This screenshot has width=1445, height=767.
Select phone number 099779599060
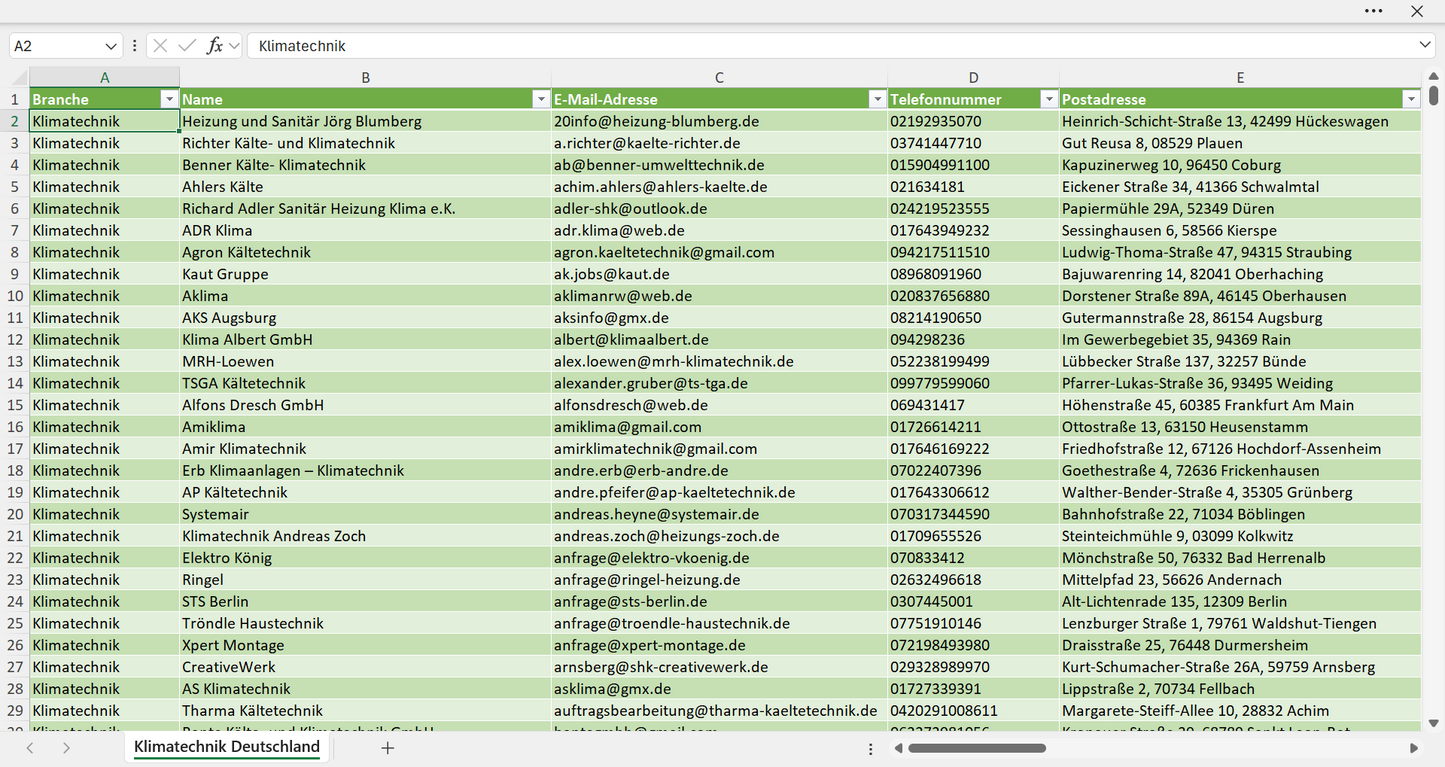(974, 383)
